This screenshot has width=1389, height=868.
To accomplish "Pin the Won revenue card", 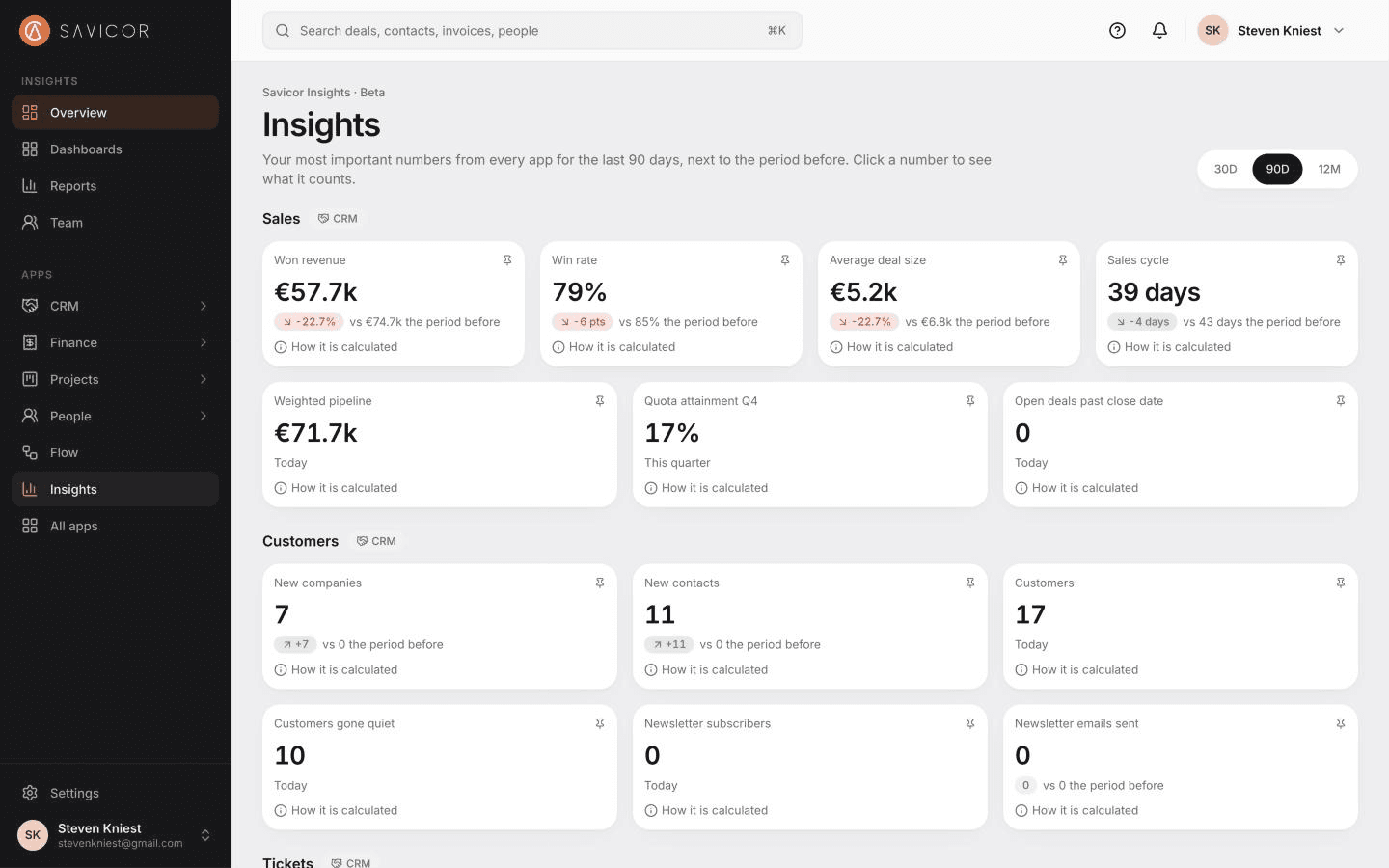I will (x=507, y=260).
